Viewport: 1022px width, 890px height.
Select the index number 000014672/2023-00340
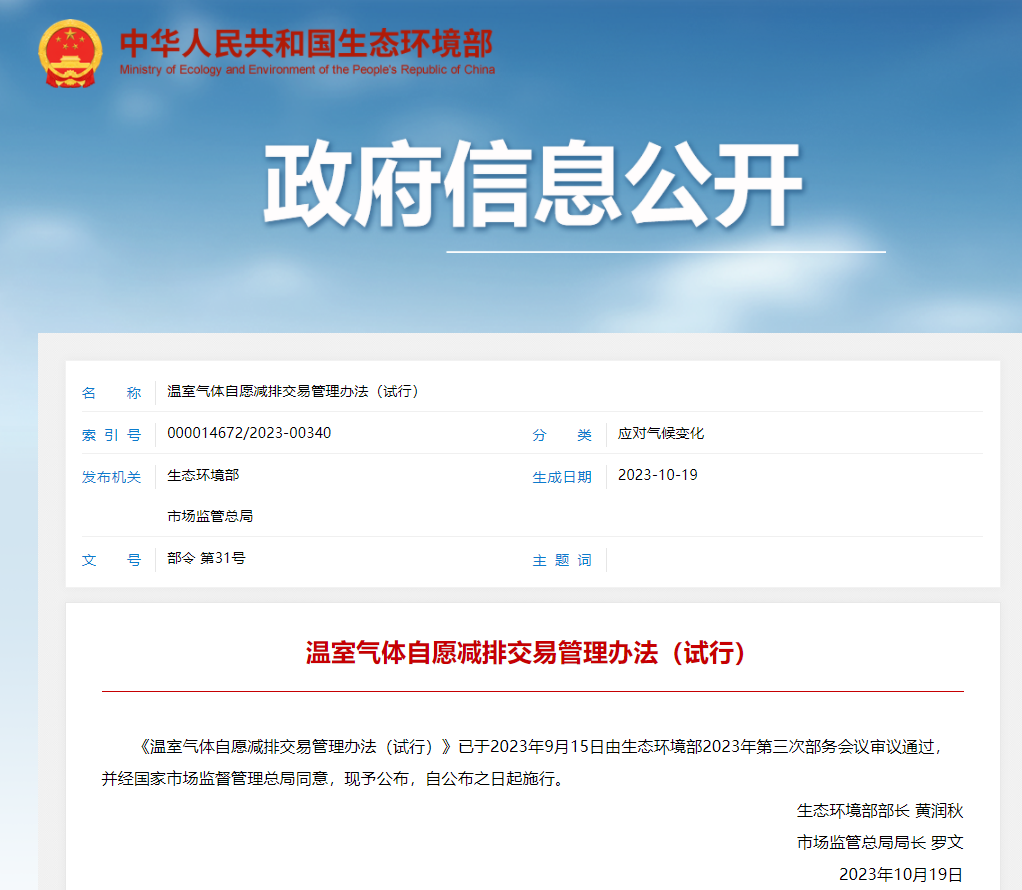247,434
